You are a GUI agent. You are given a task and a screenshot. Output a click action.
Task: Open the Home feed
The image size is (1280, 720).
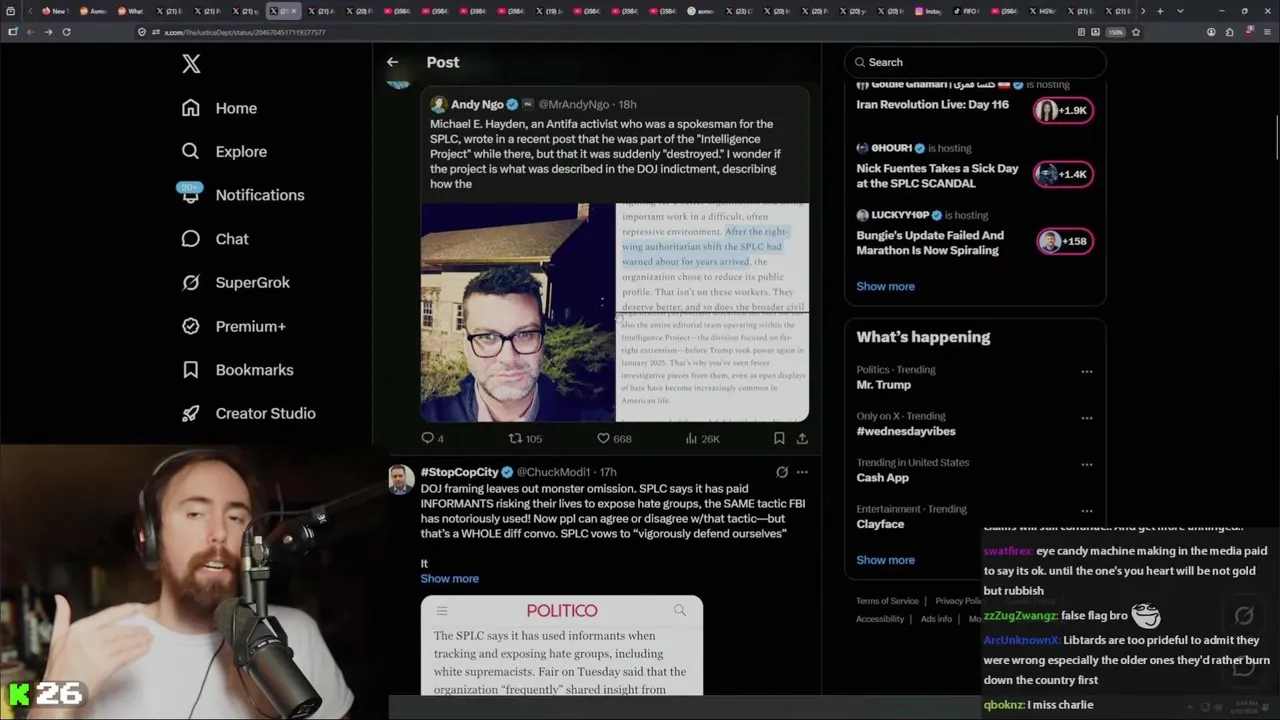219,108
